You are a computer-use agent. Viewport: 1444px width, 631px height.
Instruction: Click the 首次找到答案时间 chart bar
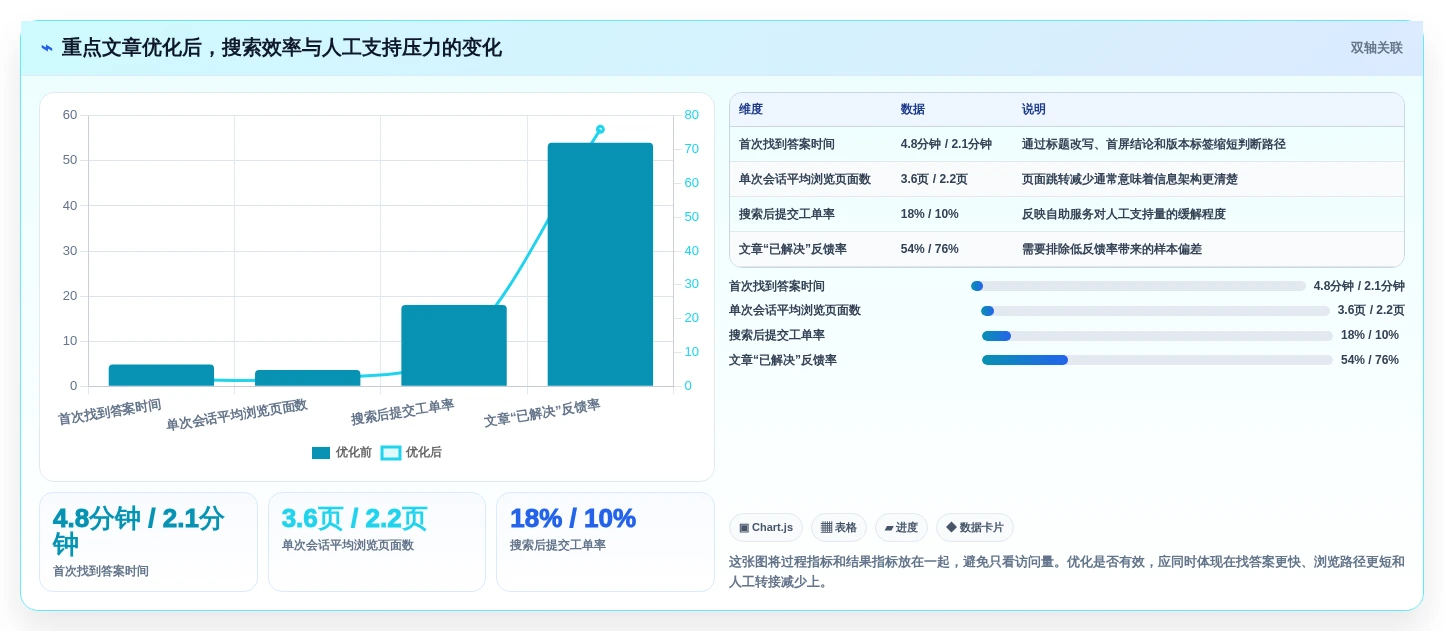coord(161,375)
